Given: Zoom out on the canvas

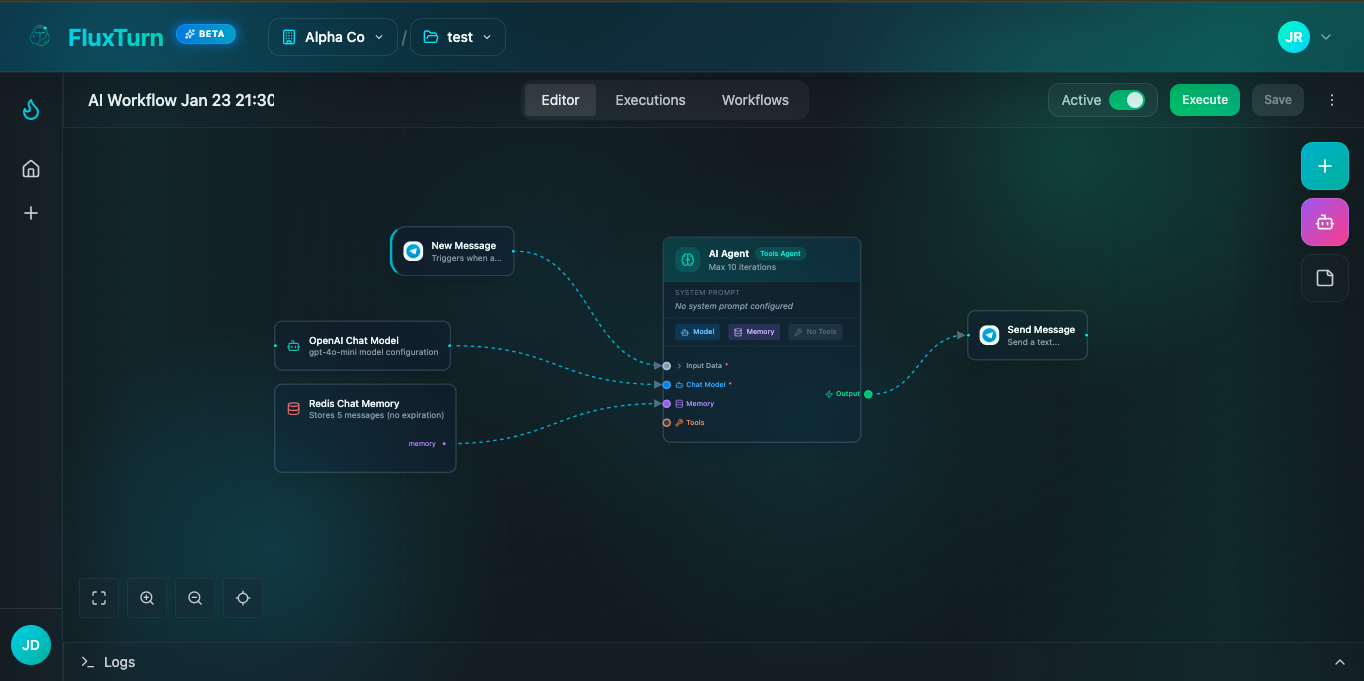Looking at the screenshot, I should click(195, 598).
